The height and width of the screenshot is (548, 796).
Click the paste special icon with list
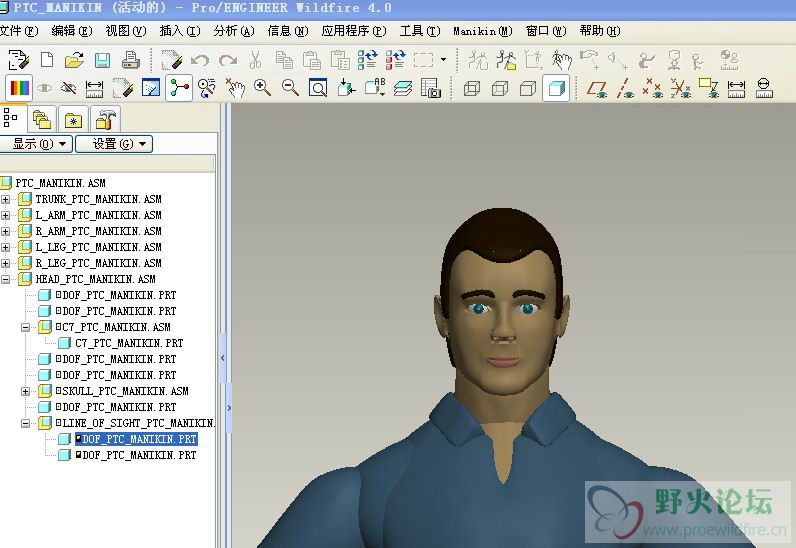click(x=340, y=60)
